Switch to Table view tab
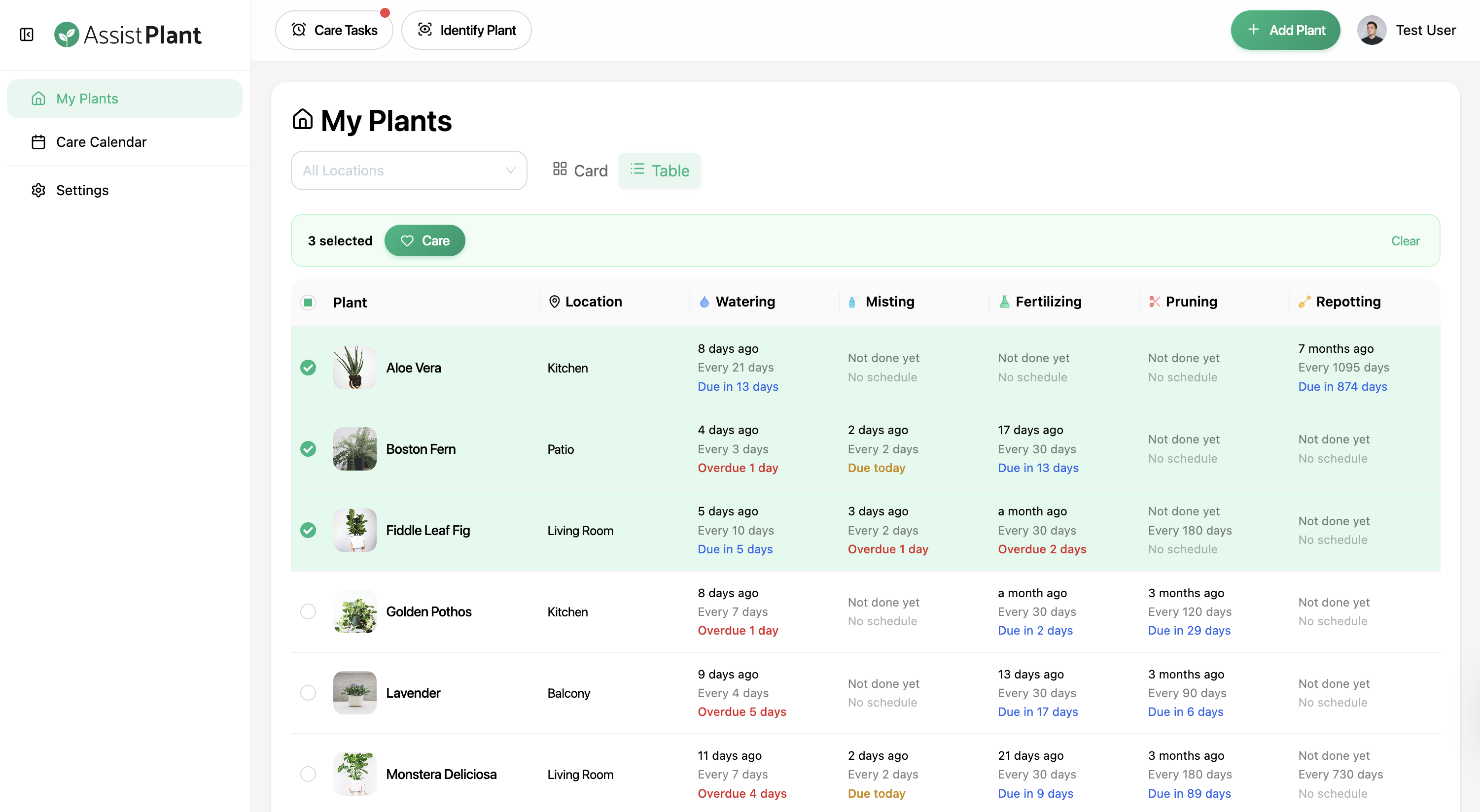This screenshot has height=812, width=1480. pos(660,170)
